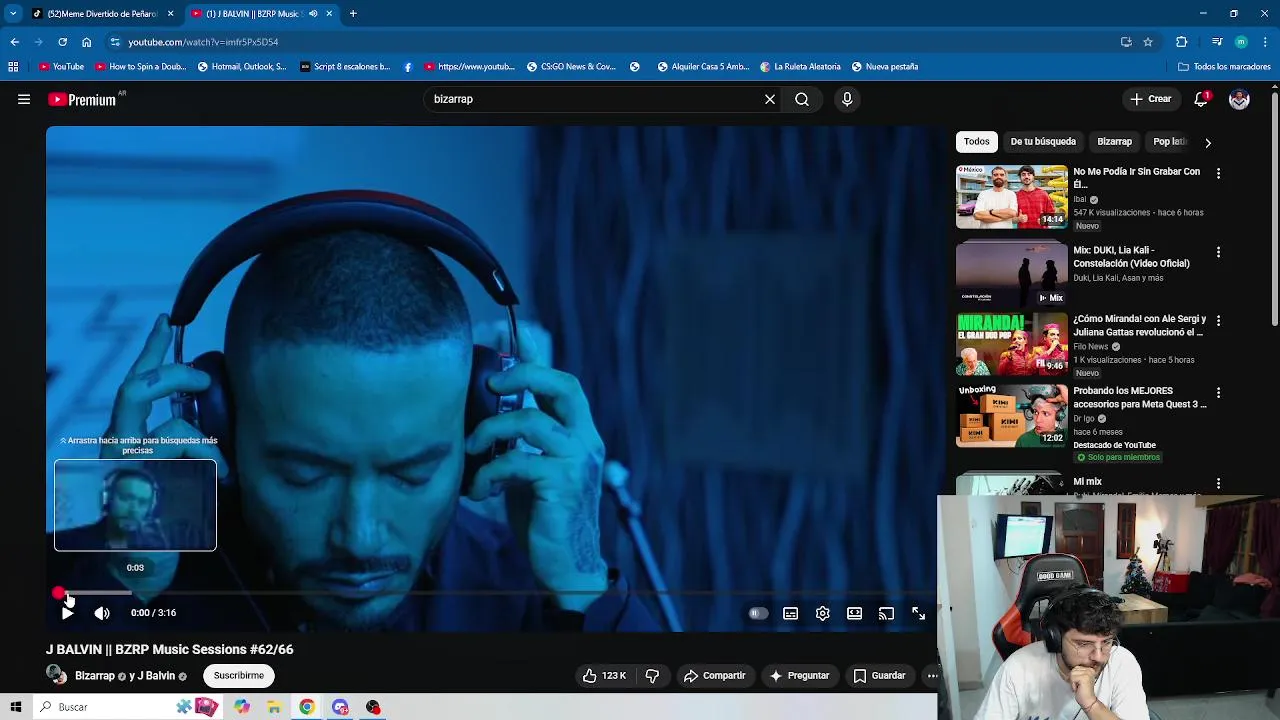Image resolution: width=1280 pixels, height=720 pixels.
Task: Open player settings gear
Action: [822, 613]
